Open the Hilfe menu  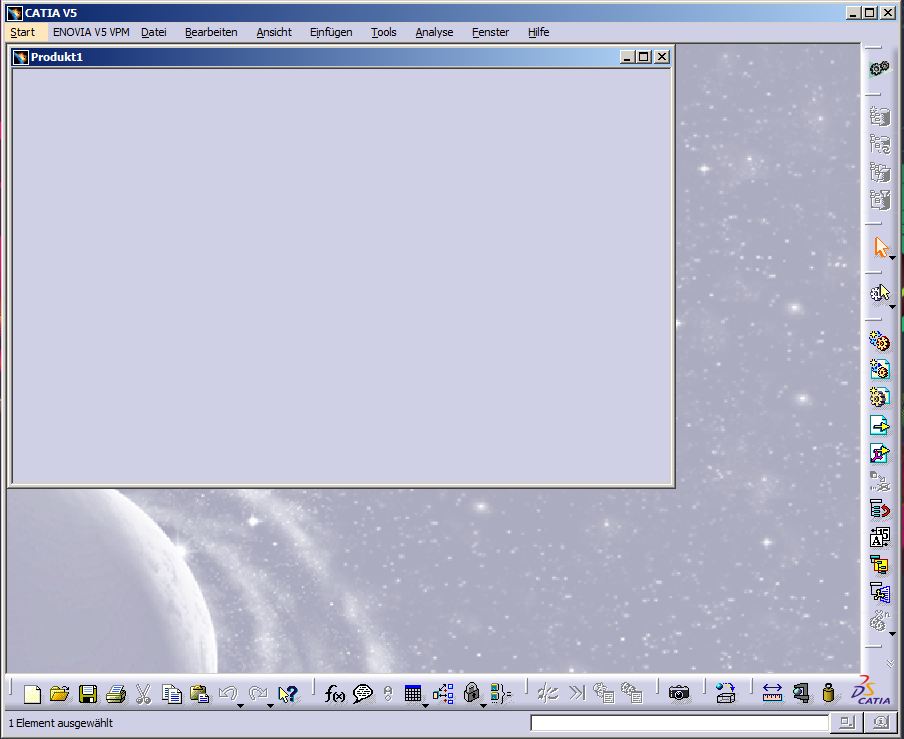pos(538,32)
